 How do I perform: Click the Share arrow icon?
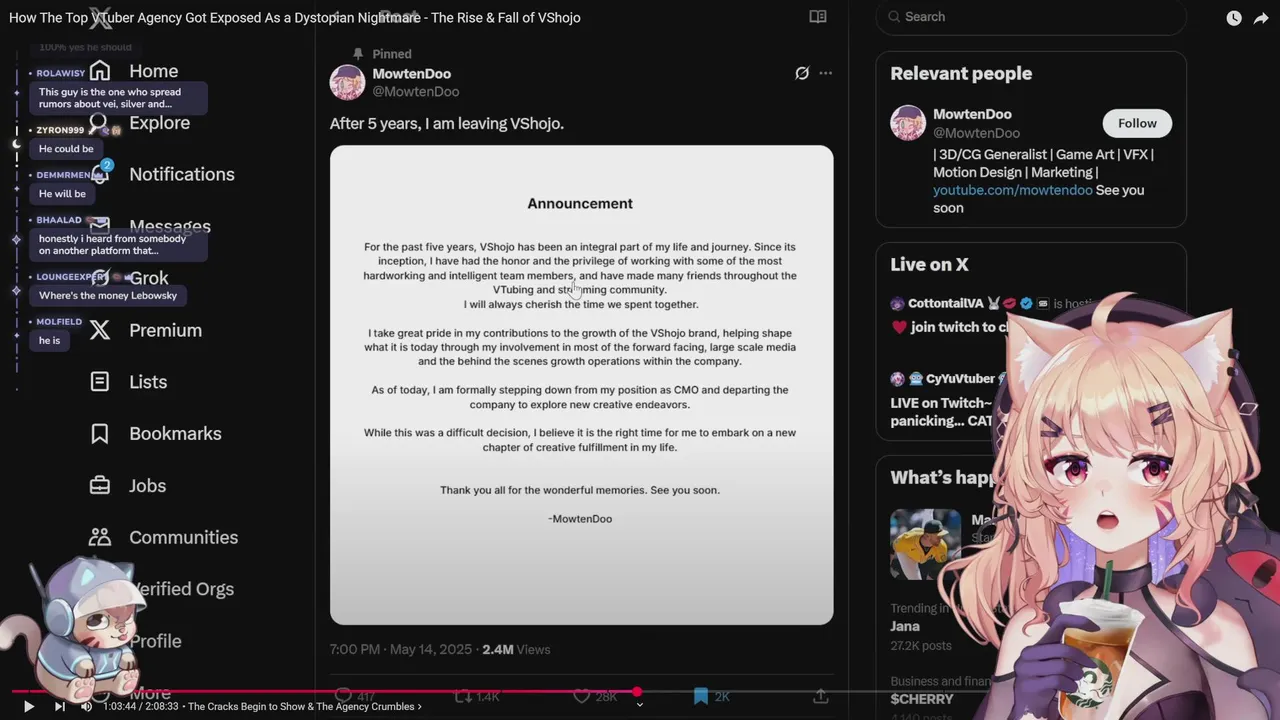pyautogui.click(x=1261, y=18)
